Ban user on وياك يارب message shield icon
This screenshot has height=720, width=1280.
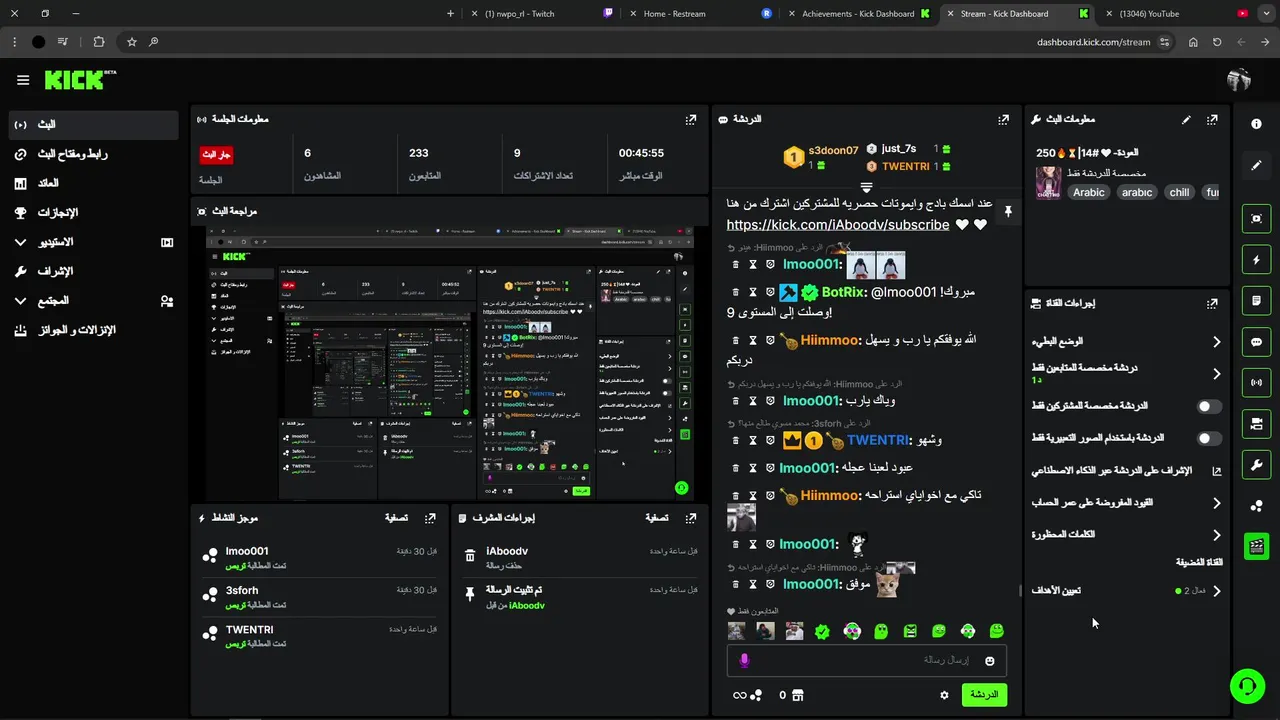770,402
